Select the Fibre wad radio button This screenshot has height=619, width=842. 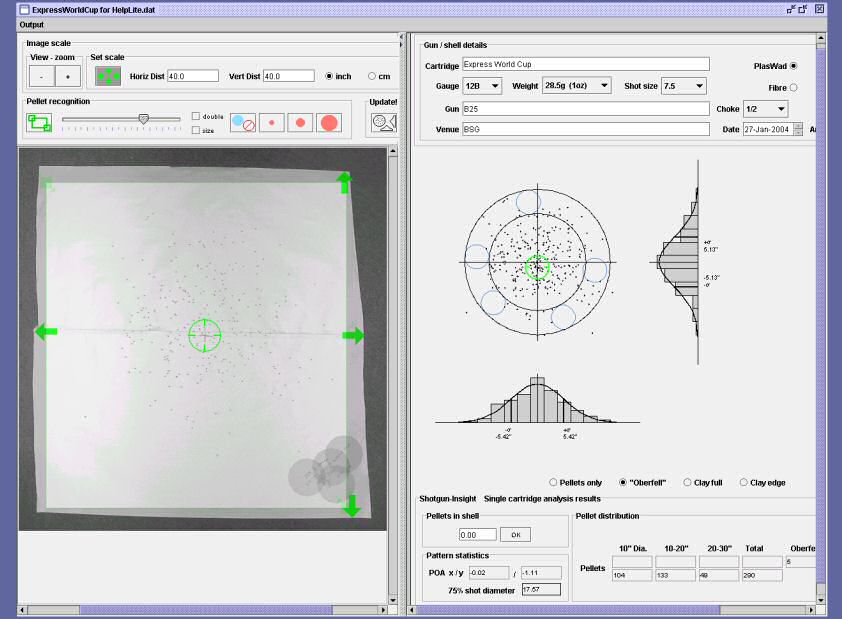coord(794,88)
